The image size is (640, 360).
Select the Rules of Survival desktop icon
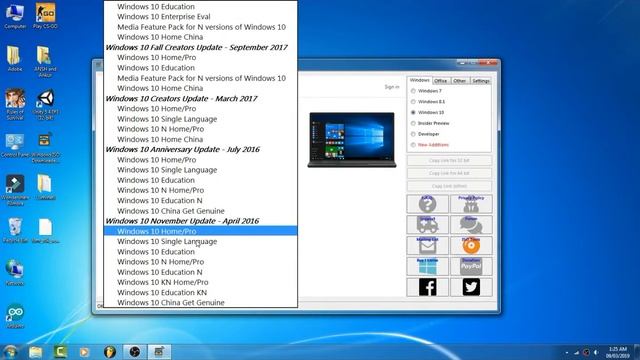pyautogui.click(x=15, y=104)
